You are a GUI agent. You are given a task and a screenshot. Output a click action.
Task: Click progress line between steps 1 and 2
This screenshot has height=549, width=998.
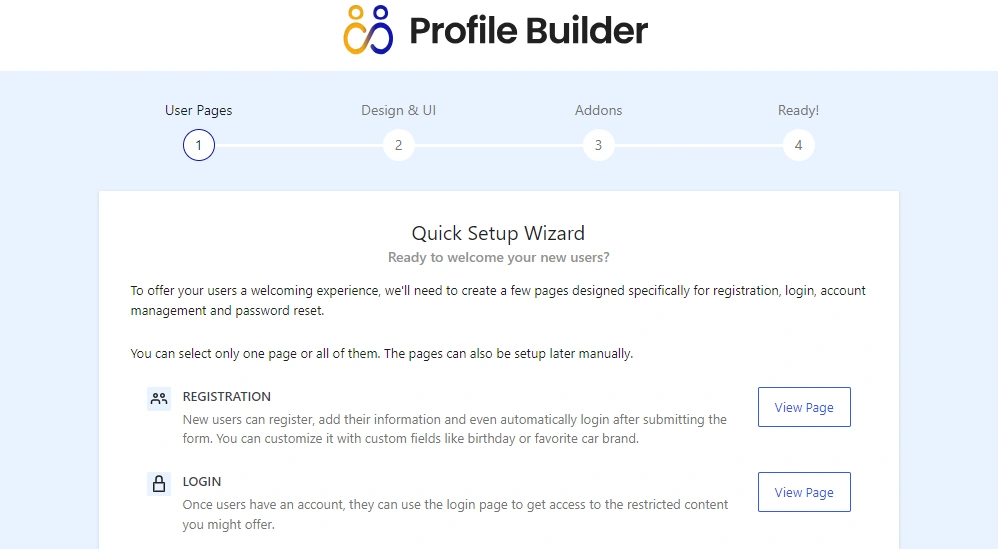(x=298, y=146)
